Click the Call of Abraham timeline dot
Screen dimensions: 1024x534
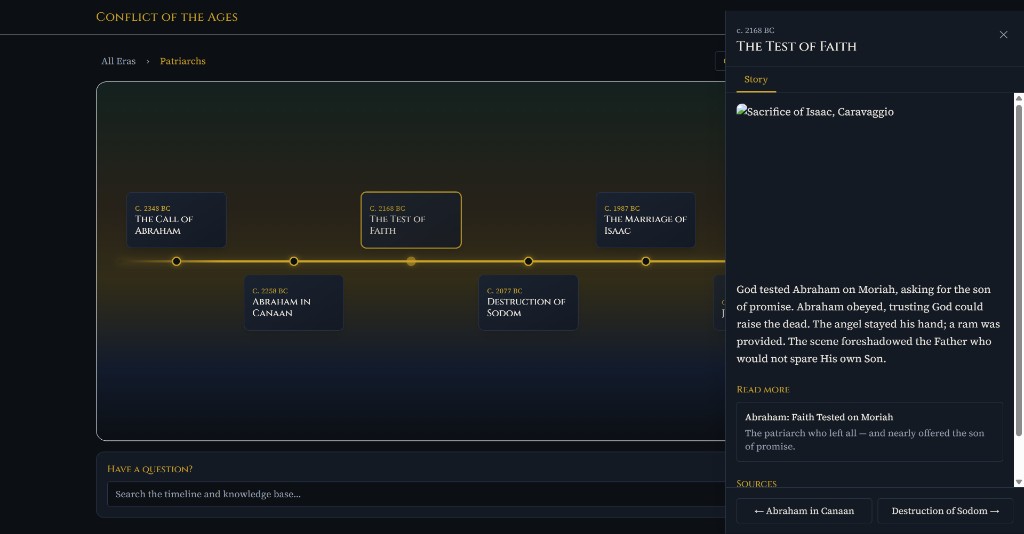point(176,261)
